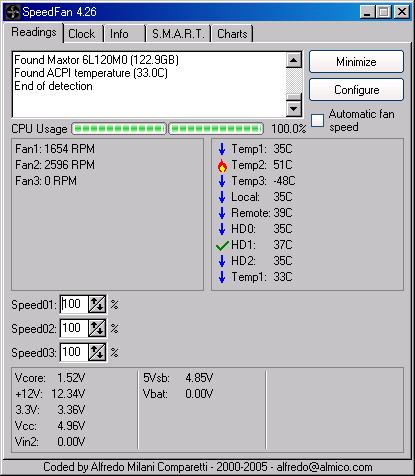Click the blue down arrow beside Temp1 35C
This screenshot has height=476, width=415.
[222, 149]
